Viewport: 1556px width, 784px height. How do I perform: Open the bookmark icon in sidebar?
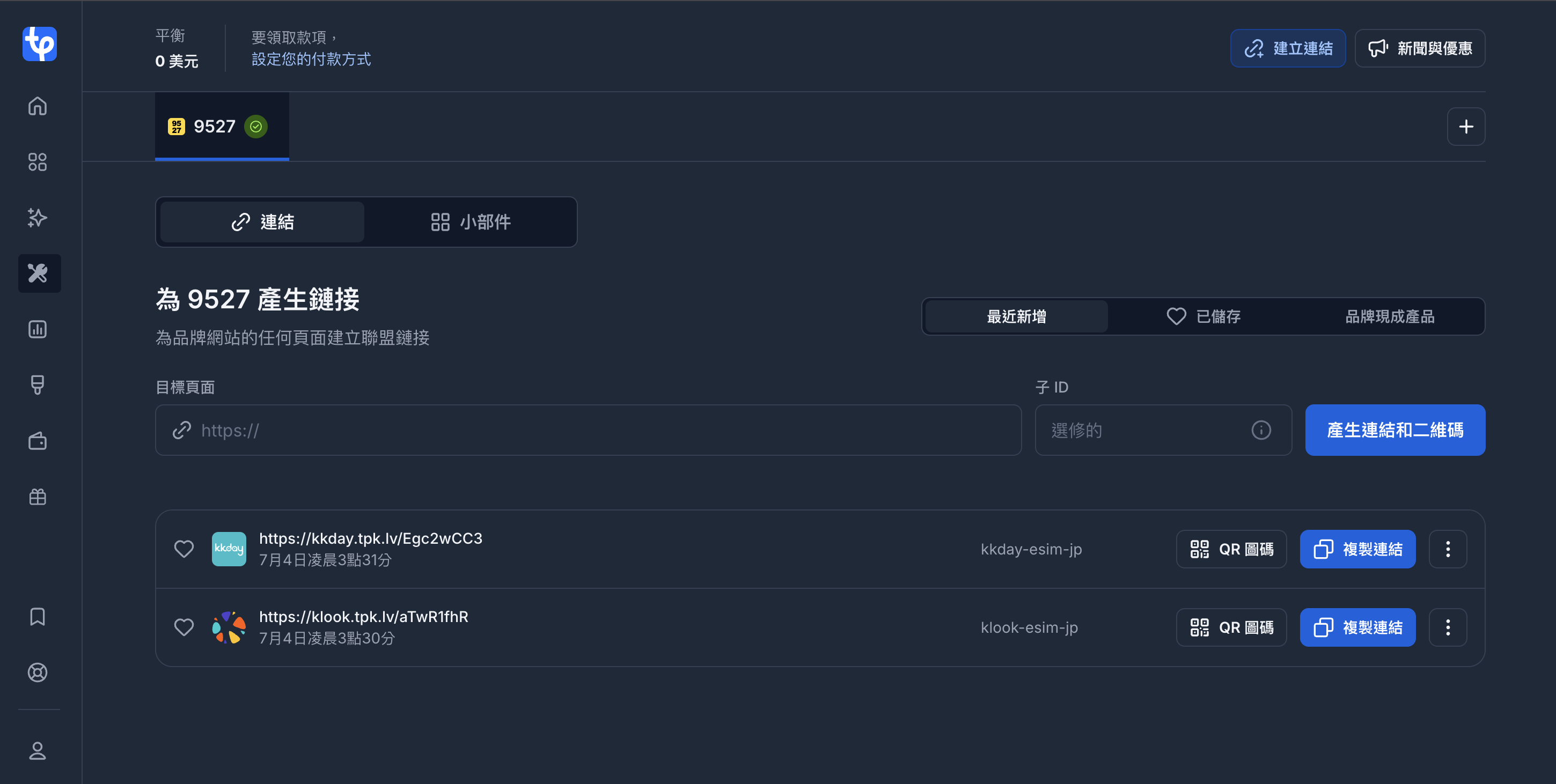[38, 616]
